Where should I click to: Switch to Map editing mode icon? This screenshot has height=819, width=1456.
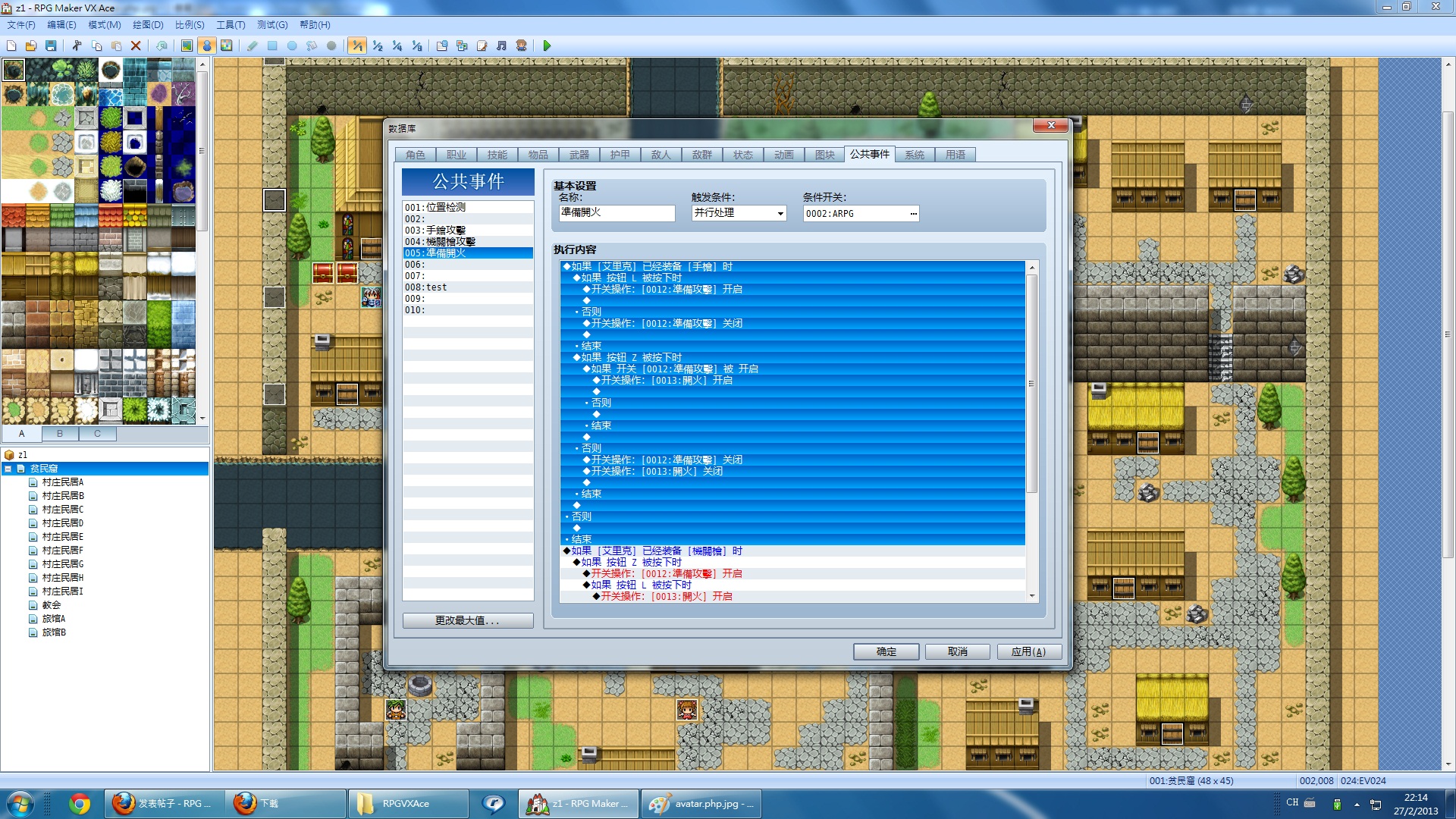pos(187,45)
